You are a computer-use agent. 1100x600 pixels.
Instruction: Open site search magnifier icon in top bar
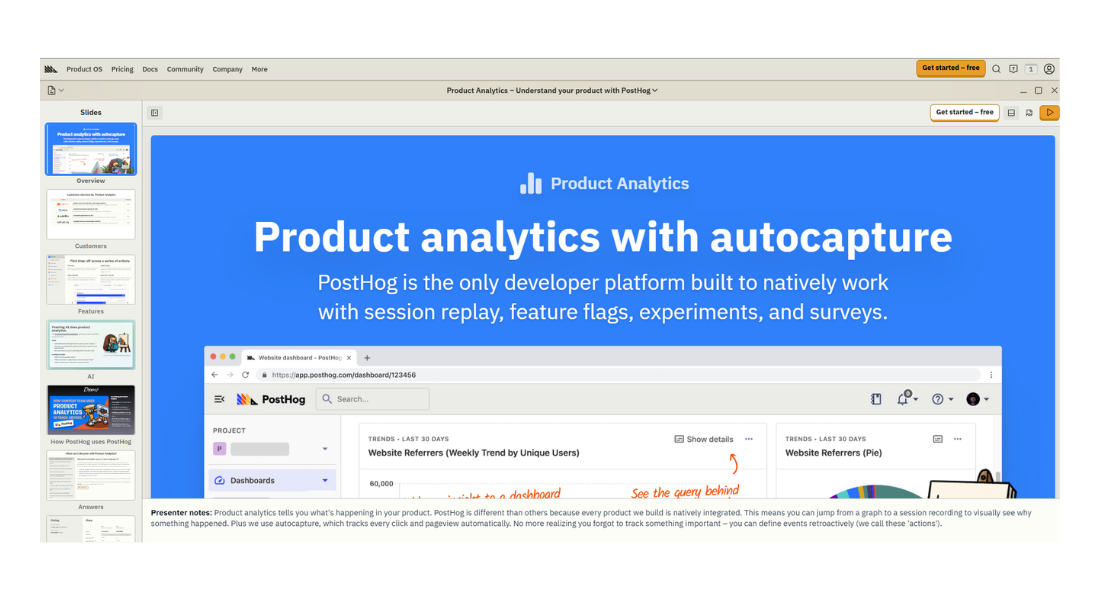996,69
